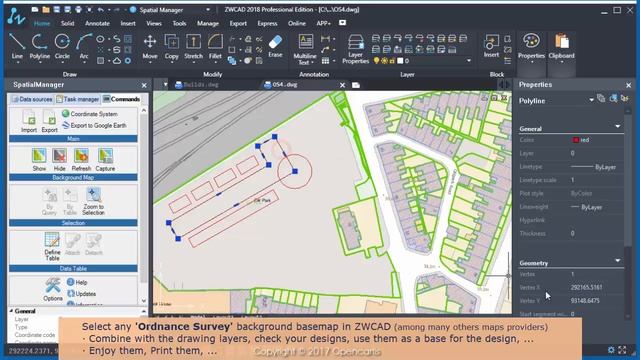
Task: Click Updates in SpatialManager
Action: (81, 293)
